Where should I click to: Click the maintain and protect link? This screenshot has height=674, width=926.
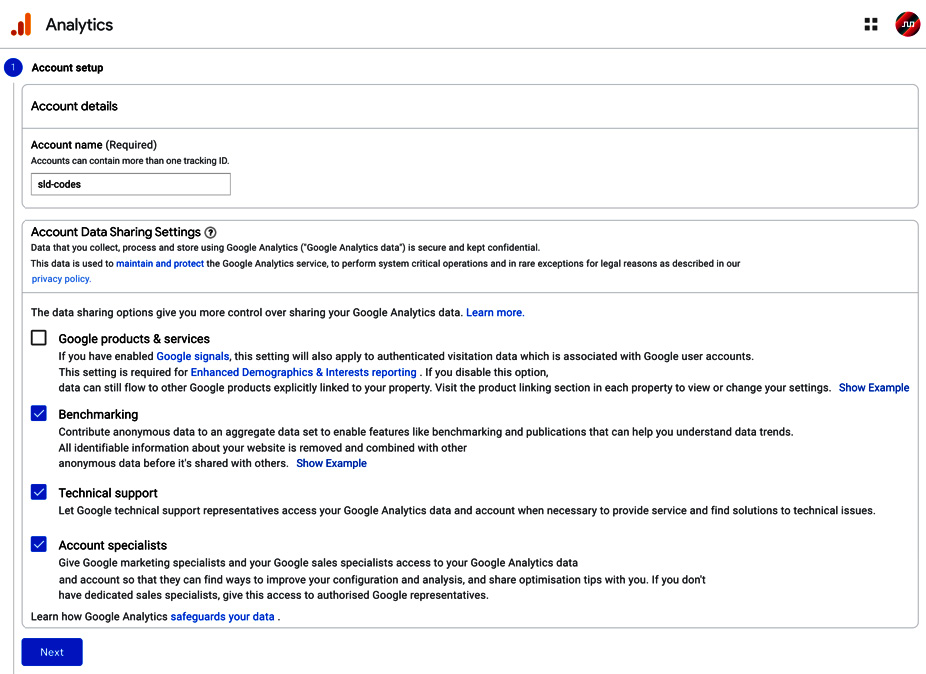tap(159, 263)
